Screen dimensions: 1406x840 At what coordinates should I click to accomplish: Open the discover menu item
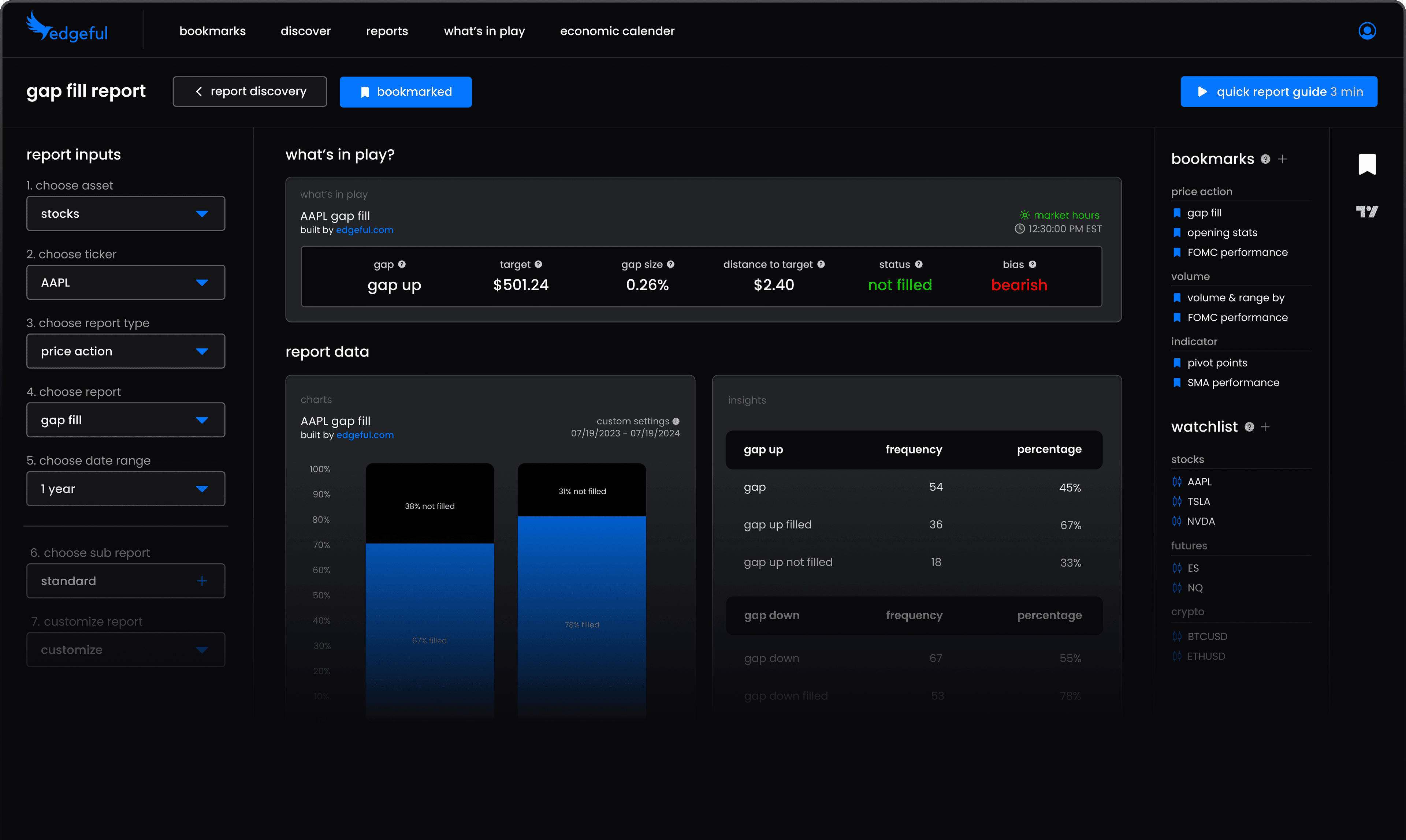click(x=305, y=31)
